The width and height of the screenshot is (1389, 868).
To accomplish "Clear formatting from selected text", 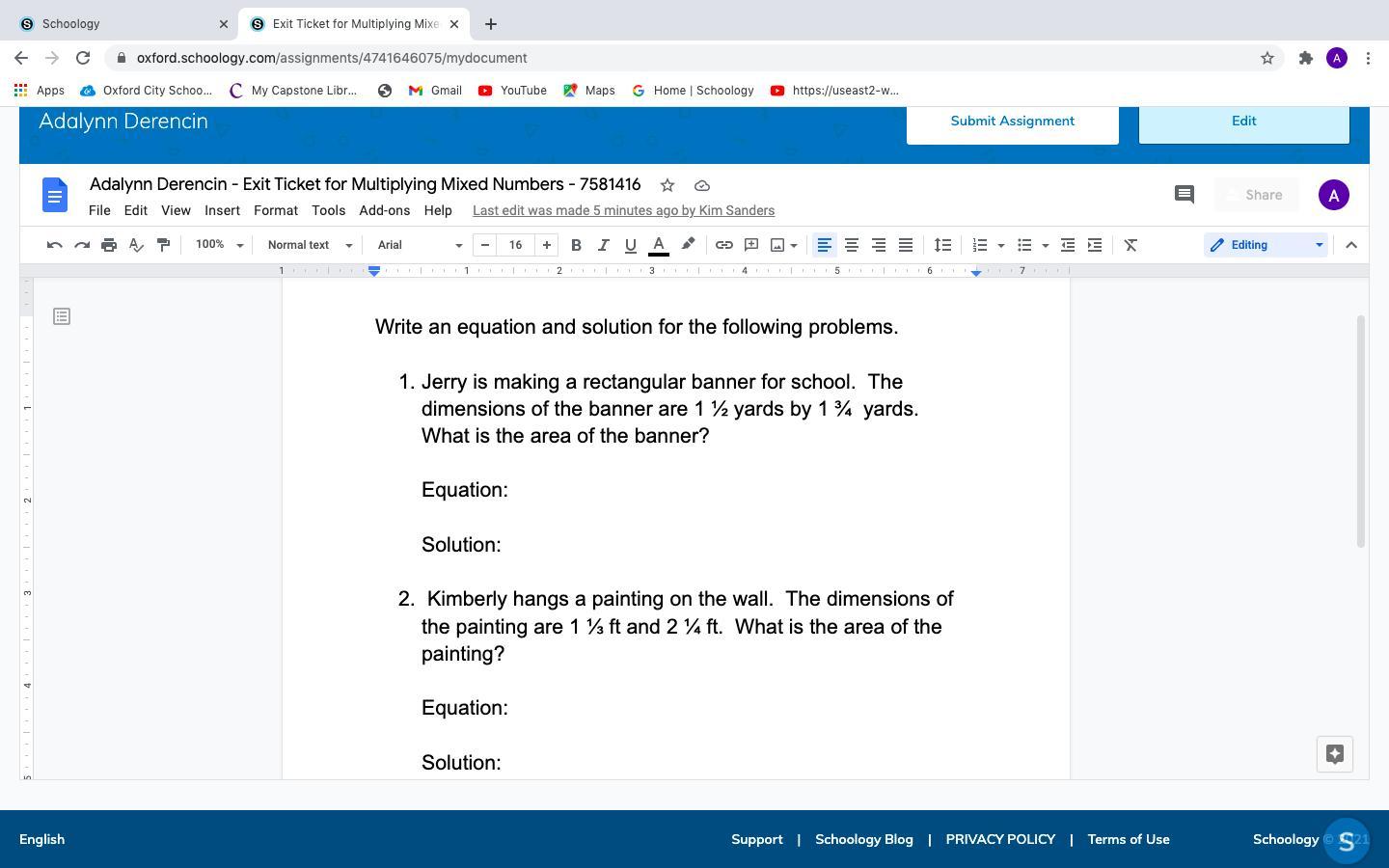I will click(x=1130, y=245).
